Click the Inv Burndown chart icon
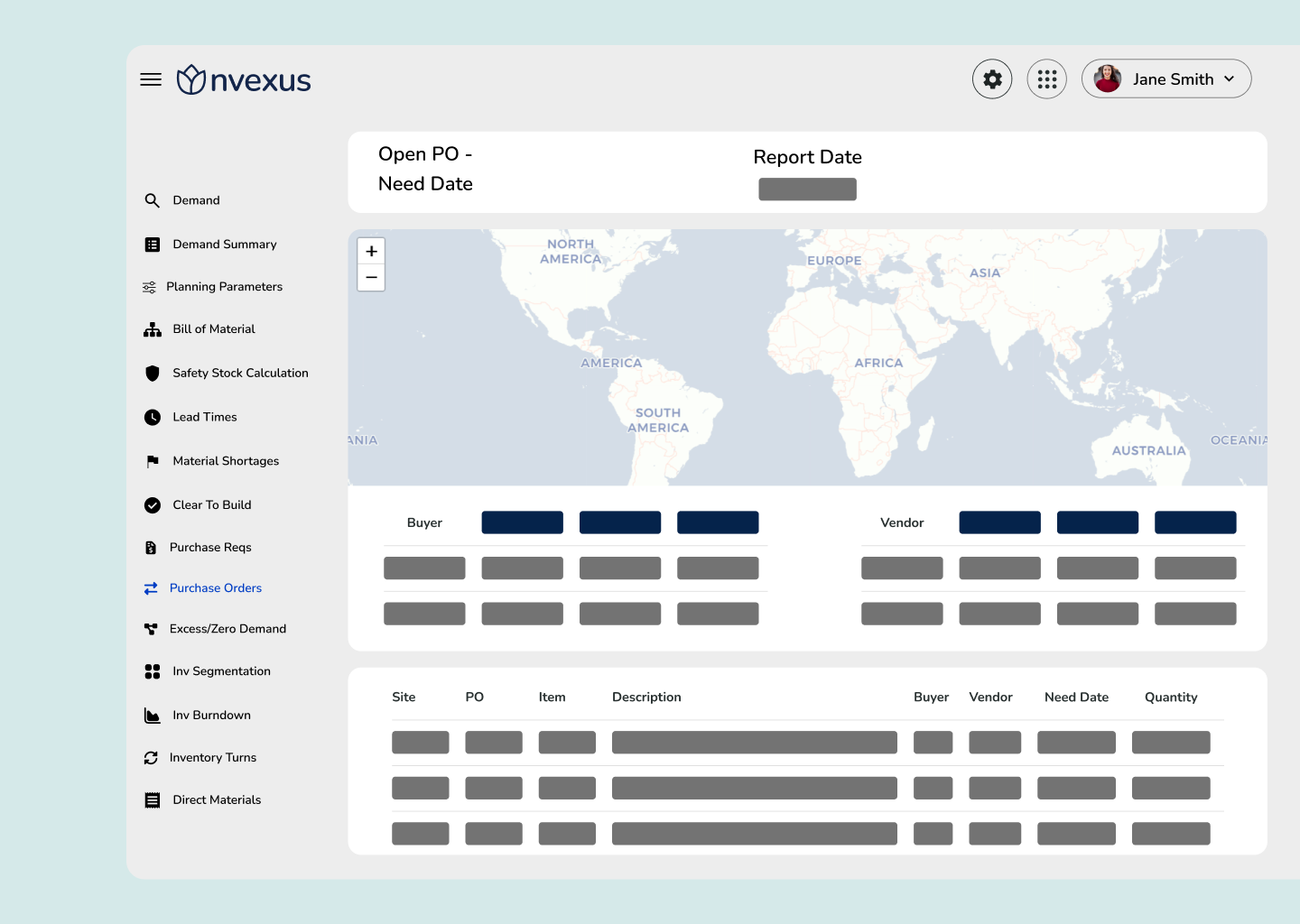This screenshot has width=1300, height=924. pyautogui.click(x=153, y=716)
